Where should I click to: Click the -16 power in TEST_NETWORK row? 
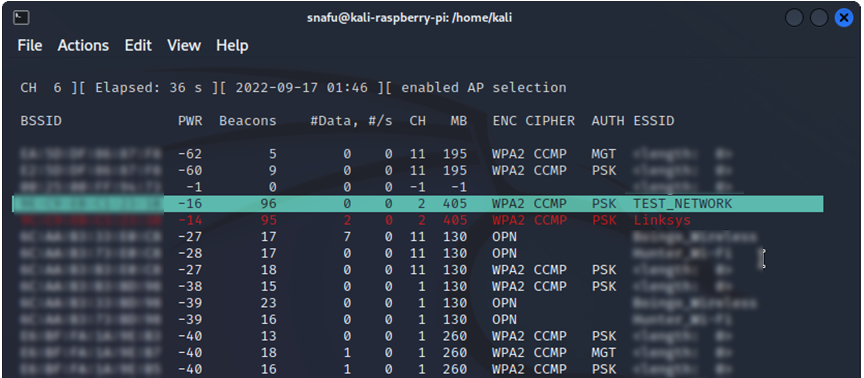click(190, 204)
